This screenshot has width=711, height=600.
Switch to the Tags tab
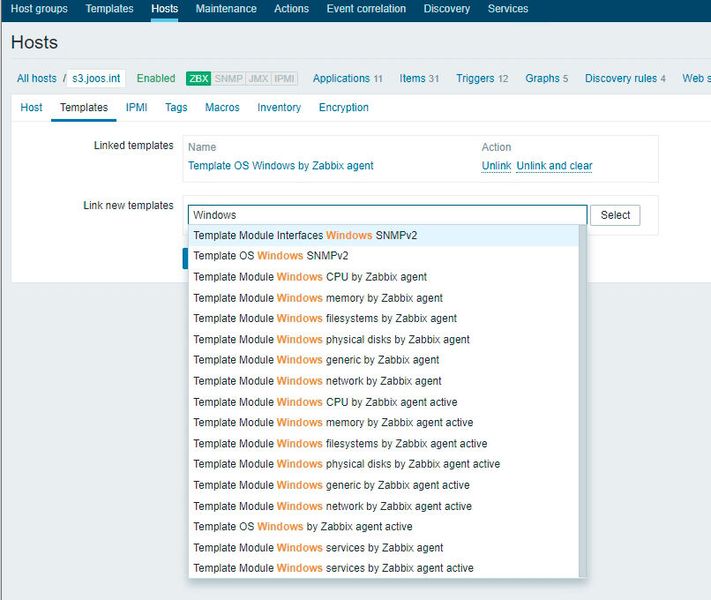[x=176, y=107]
